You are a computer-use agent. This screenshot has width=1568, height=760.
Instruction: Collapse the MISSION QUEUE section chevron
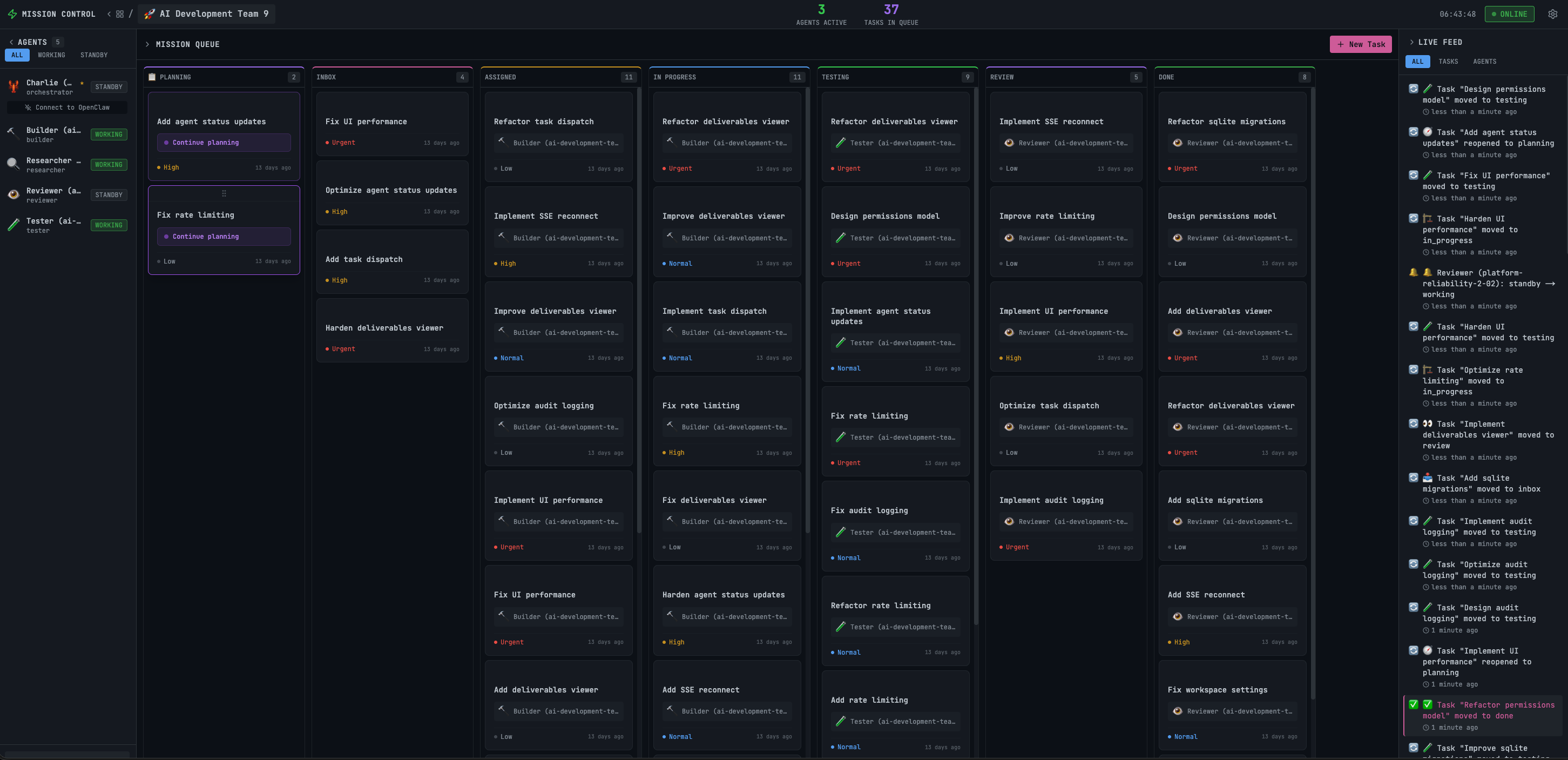click(x=147, y=44)
